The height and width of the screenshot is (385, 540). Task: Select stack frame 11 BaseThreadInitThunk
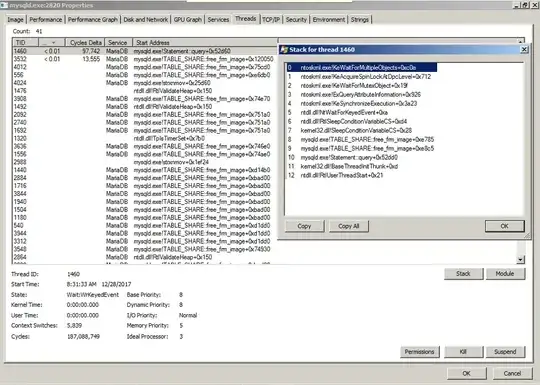click(x=362, y=166)
